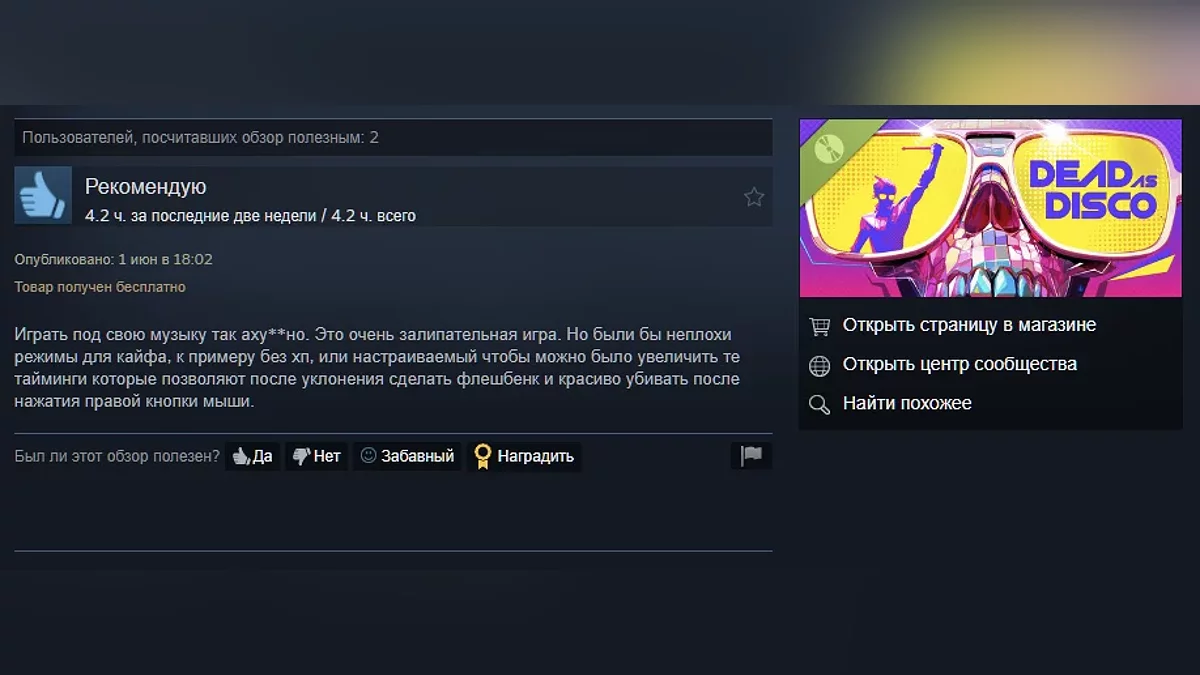This screenshot has height=675, width=1200.
Task: Open Открыть центр сообщества link
Action: point(960,364)
